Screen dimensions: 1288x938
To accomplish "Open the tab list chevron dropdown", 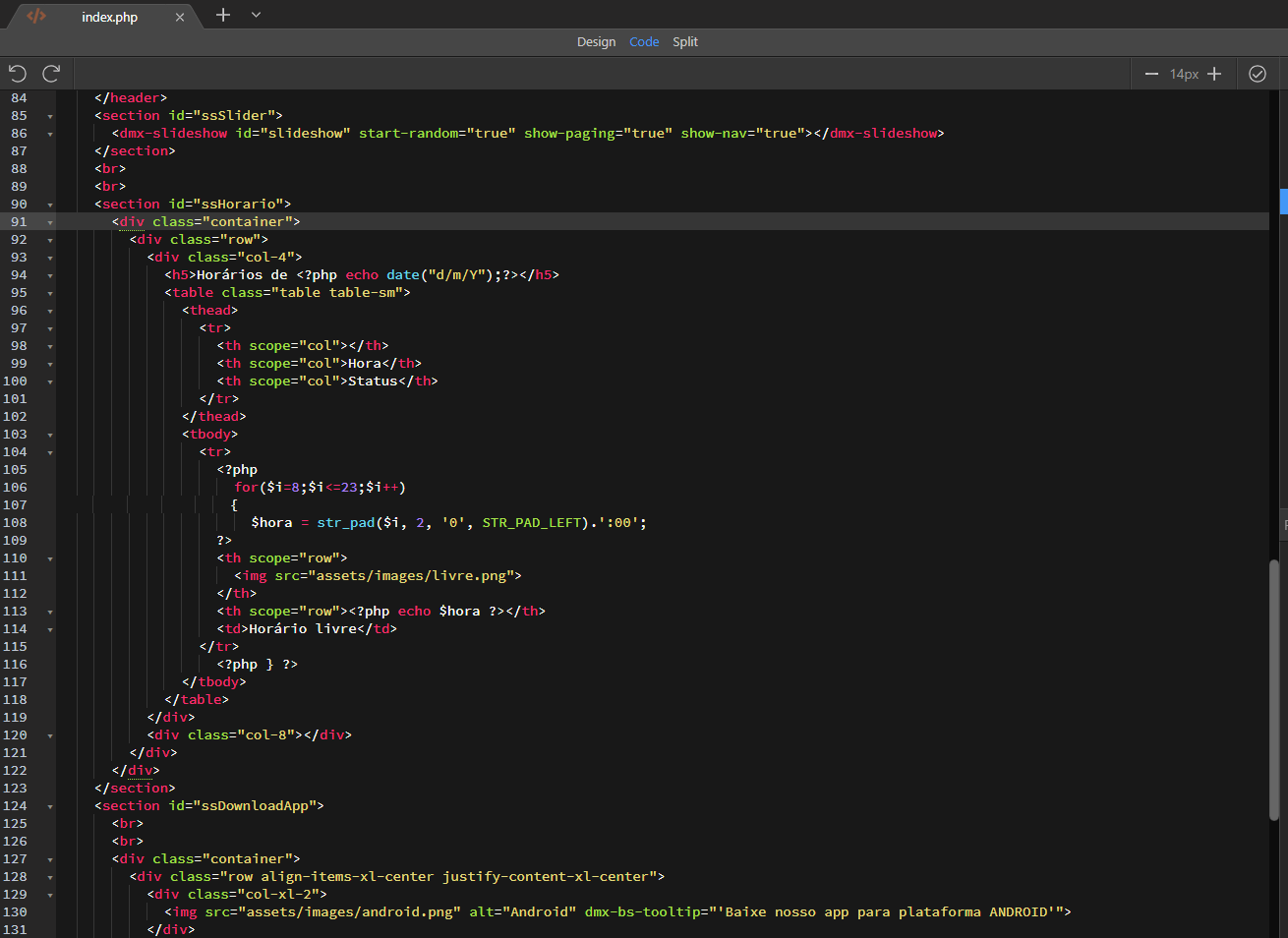I will tap(256, 15).
